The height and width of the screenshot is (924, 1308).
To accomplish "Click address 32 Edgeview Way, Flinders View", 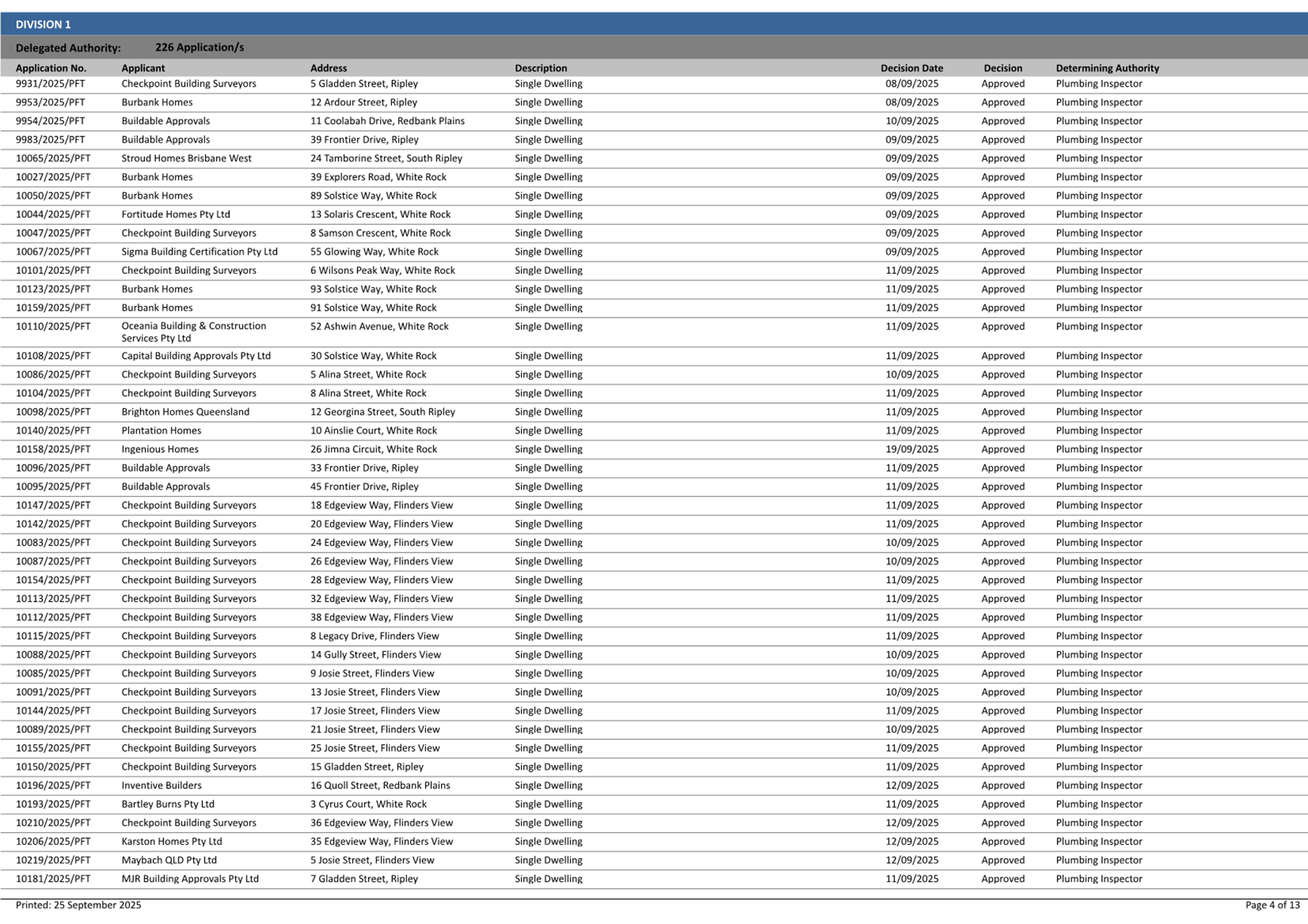I will [381, 599].
